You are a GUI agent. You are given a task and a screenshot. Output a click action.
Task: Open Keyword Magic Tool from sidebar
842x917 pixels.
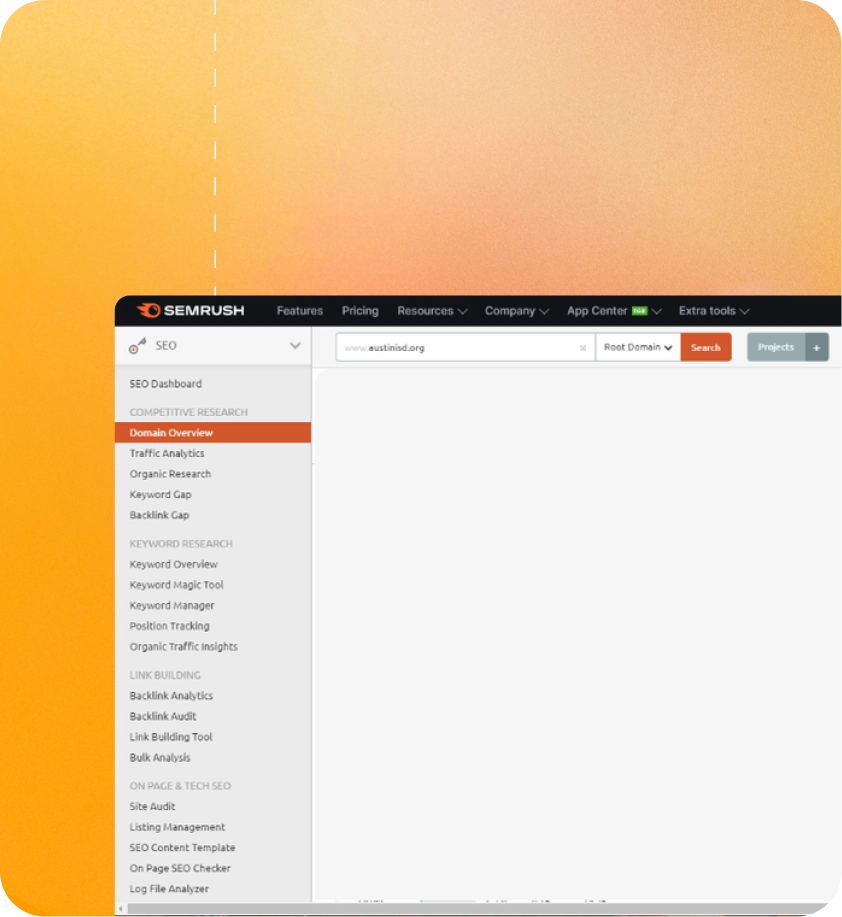[176, 585]
